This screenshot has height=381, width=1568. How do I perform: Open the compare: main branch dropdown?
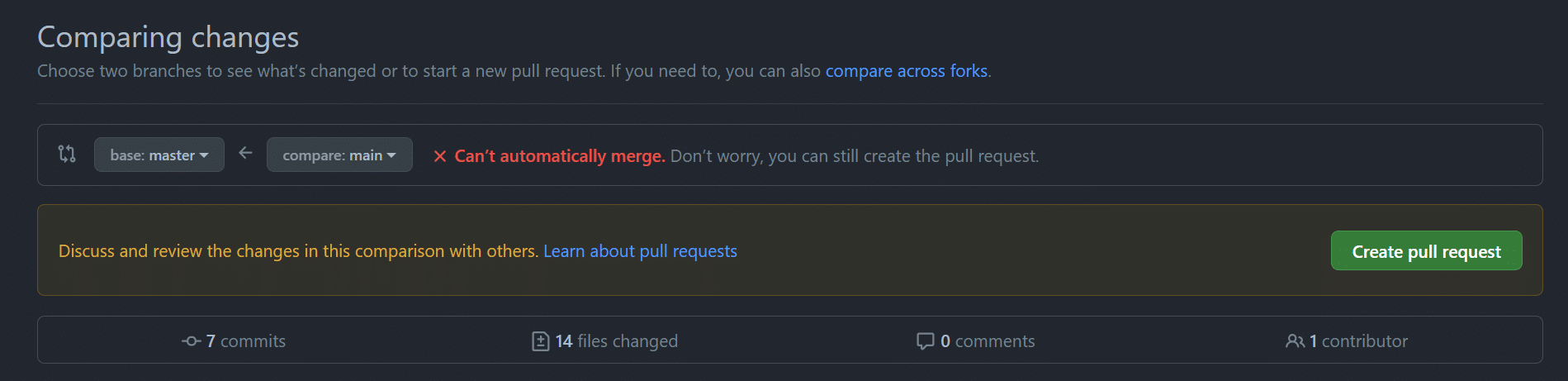tap(339, 155)
